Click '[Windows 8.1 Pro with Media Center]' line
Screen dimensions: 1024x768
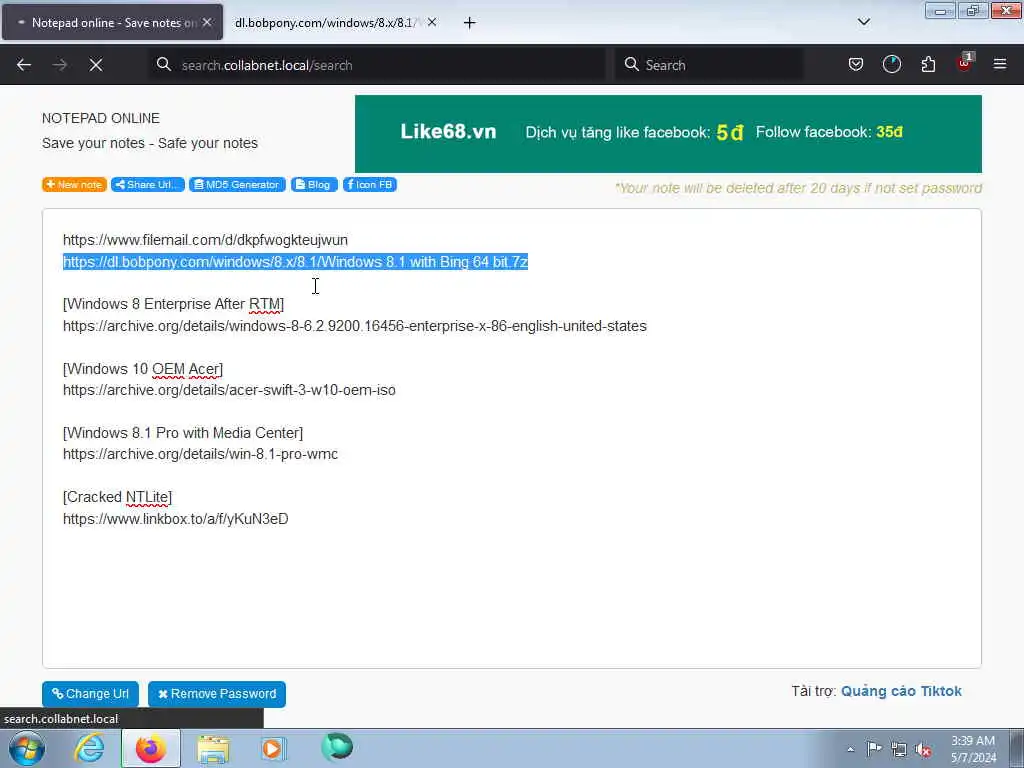click(183, 433)
